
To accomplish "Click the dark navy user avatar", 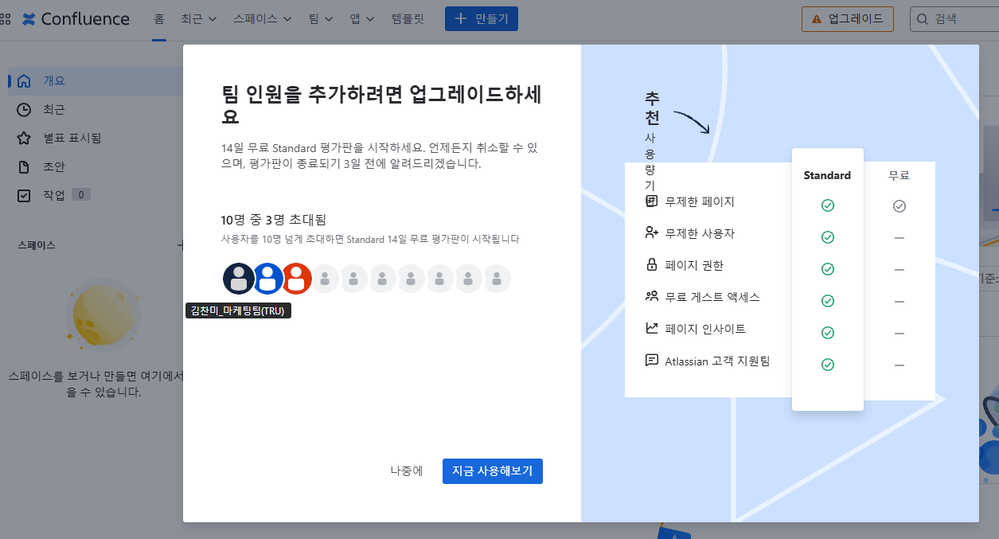I will pyautogui.click(x=238, y=278).
